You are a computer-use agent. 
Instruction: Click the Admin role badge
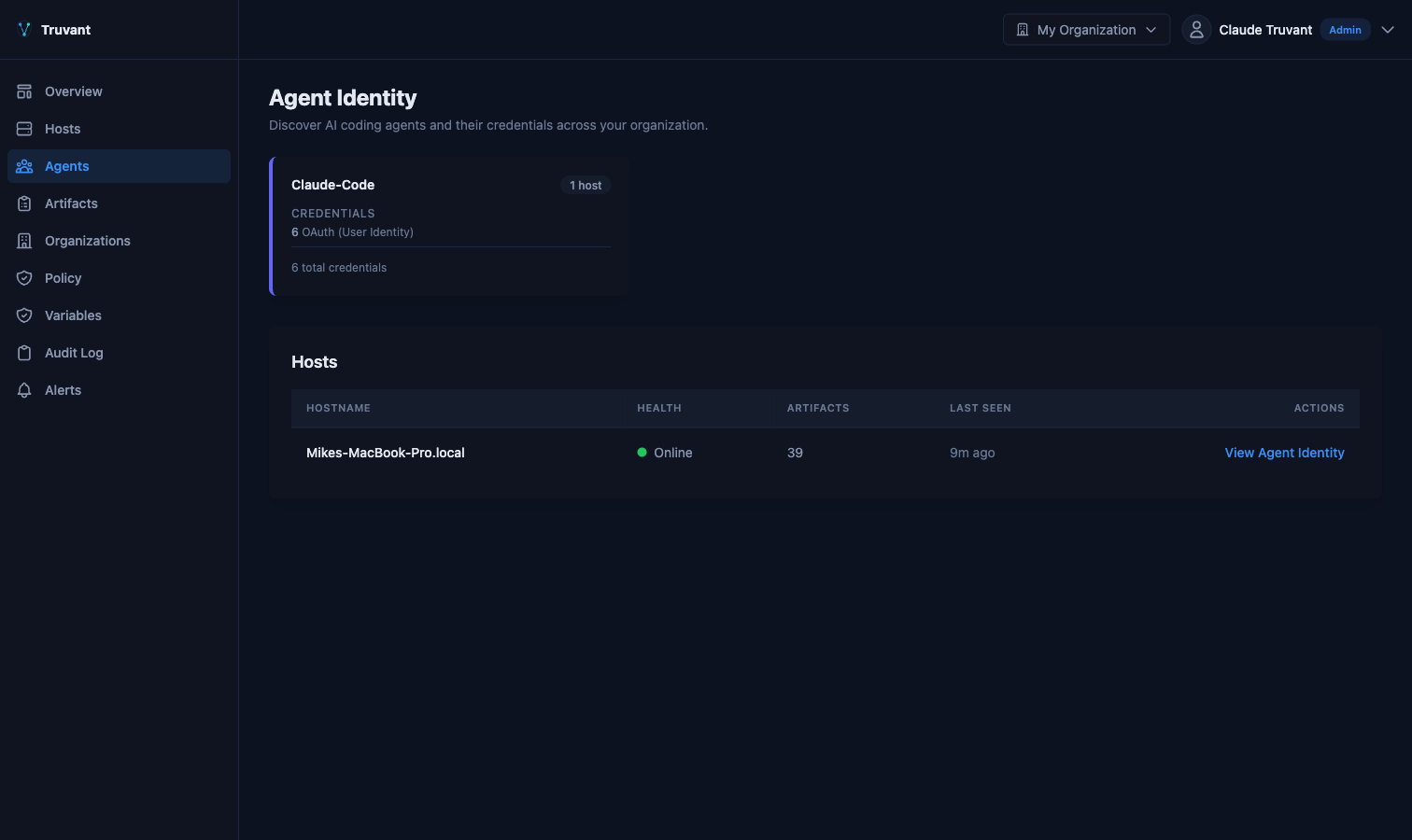(1345, 29)
